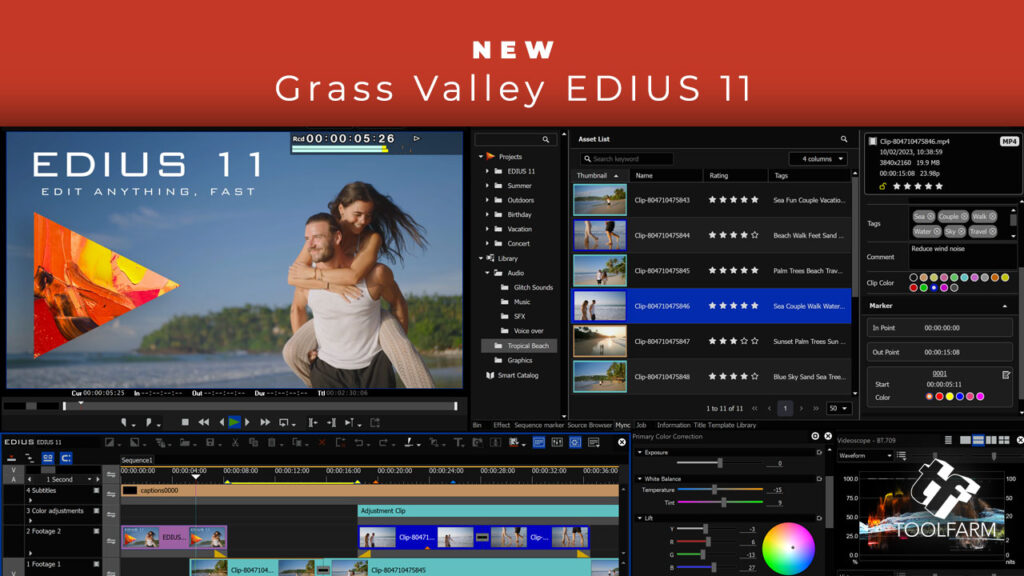The height and width of the screenshot is (576, 1024).
Task: Click page 1 button in pagination
Action: pyautogui.click(x=785, y=409)
